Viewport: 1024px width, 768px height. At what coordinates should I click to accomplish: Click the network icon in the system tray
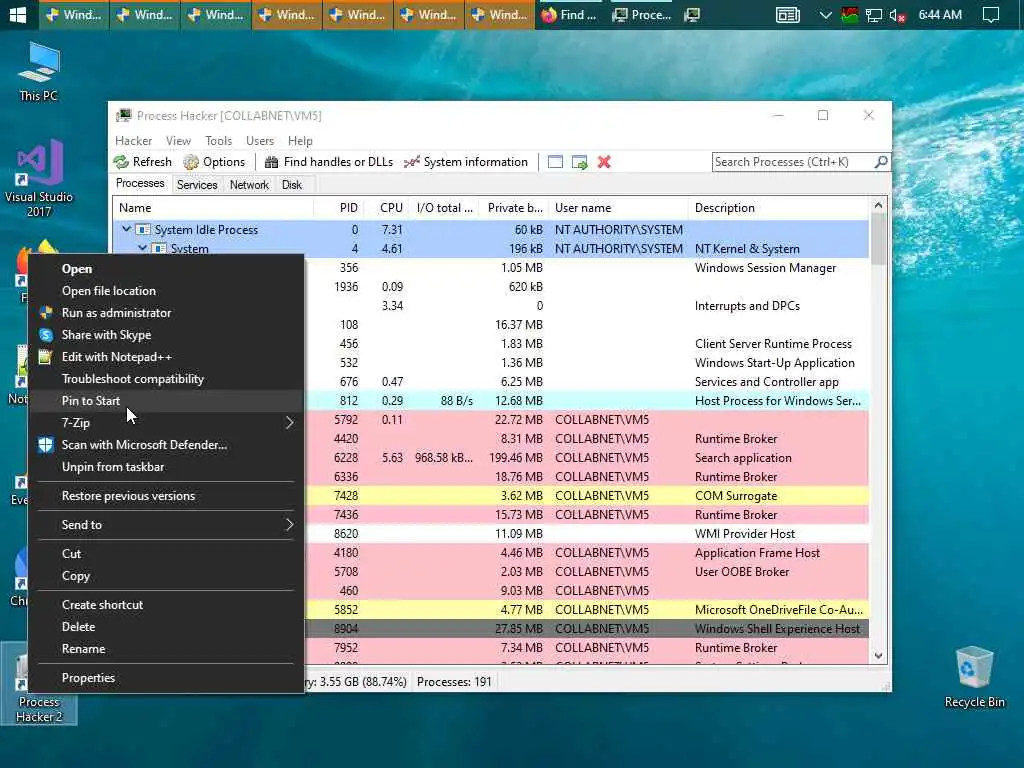click(x=873, y=14)
